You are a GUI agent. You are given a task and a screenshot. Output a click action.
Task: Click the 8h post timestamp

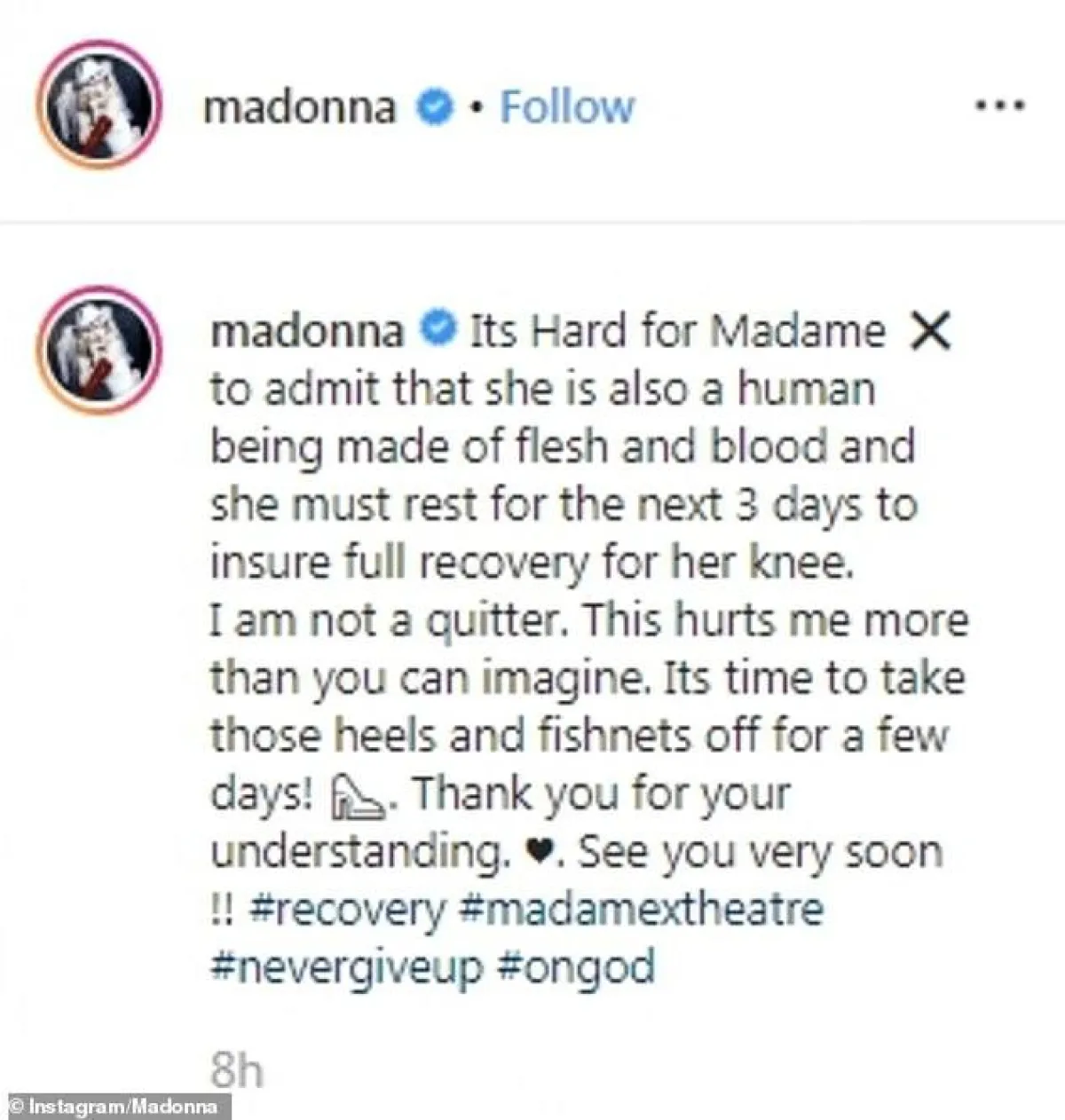pos(237,1069)
